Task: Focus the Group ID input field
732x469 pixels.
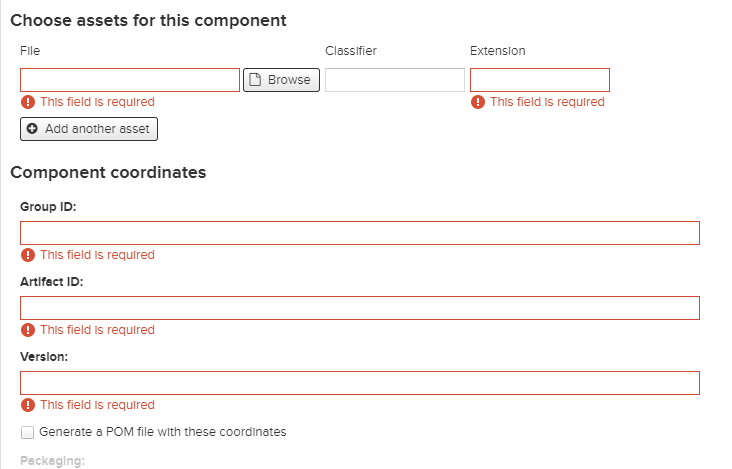Action: point(360,233)
